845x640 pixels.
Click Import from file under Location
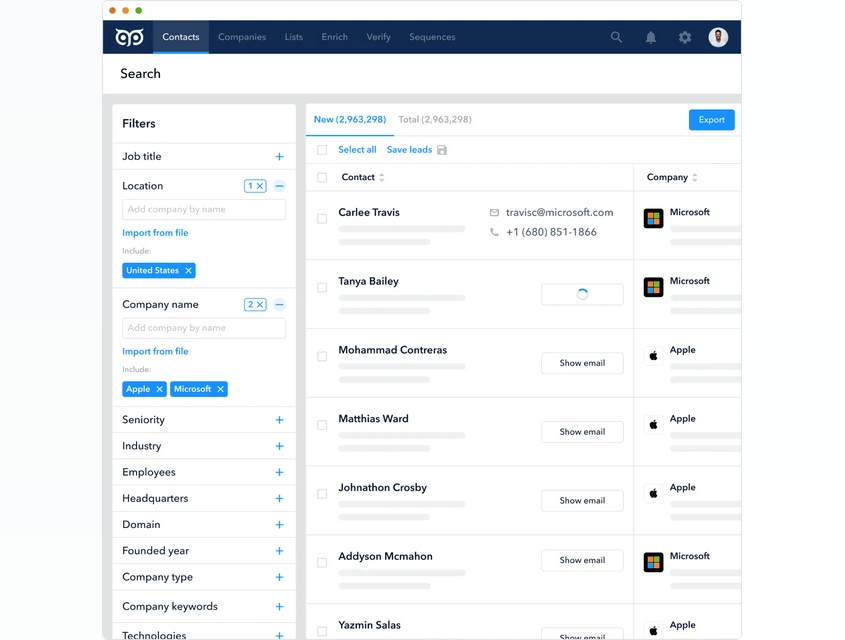pos(155,233)
